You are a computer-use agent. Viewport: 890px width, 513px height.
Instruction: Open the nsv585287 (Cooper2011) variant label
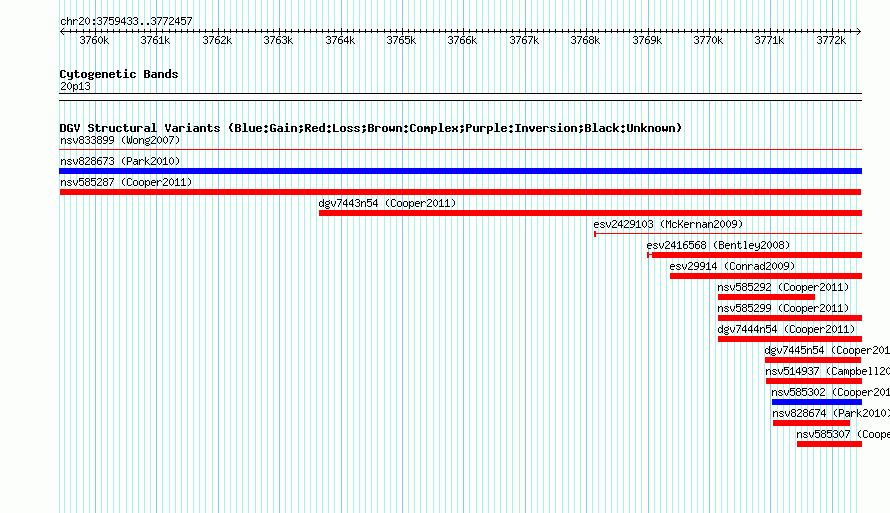[x=126, y=182]
